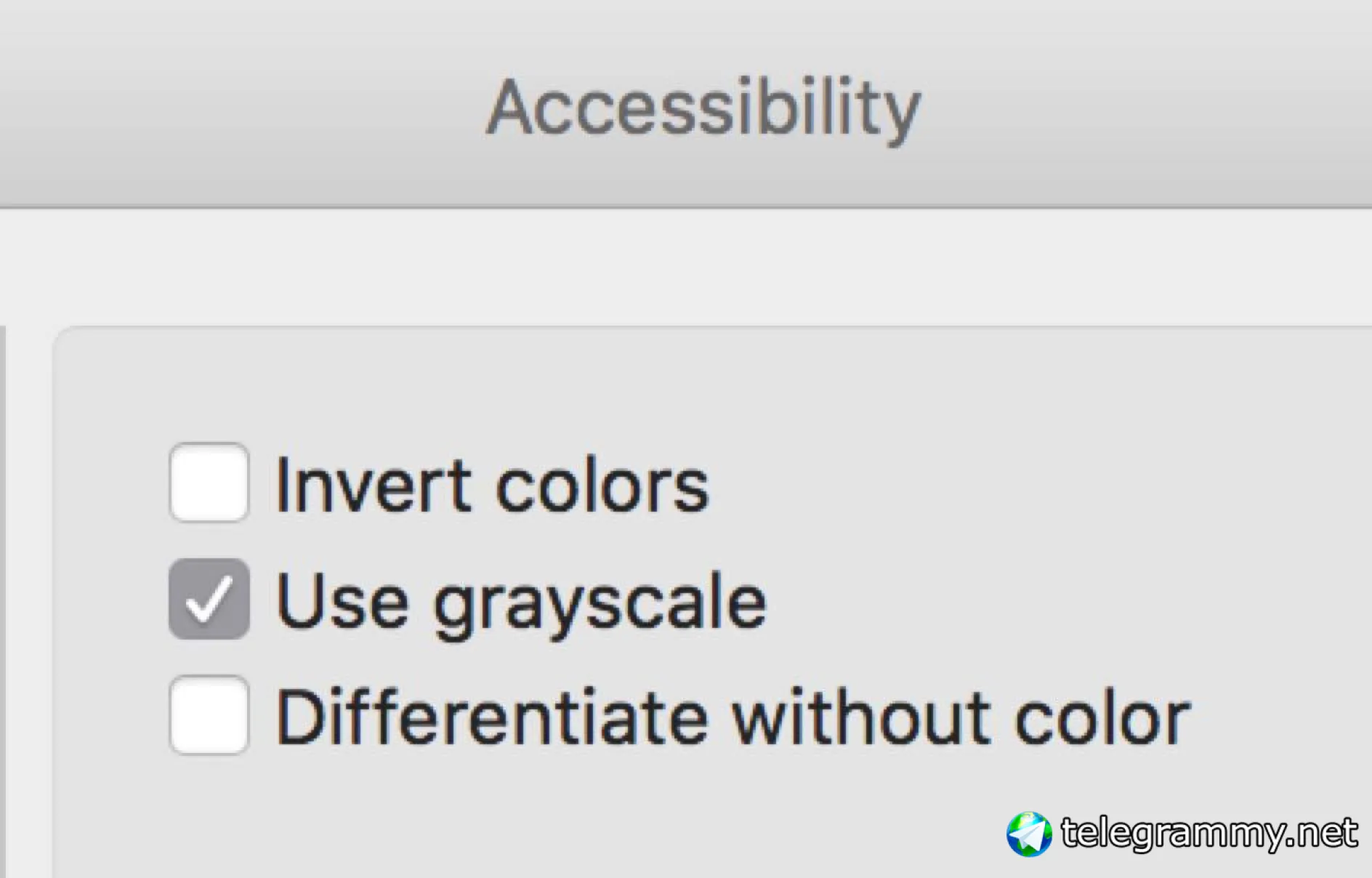Image resolution: width=1372 pixels, height=878 pixels.
Task: Click the word "Use" beside checked box
Action: point(342,602)
